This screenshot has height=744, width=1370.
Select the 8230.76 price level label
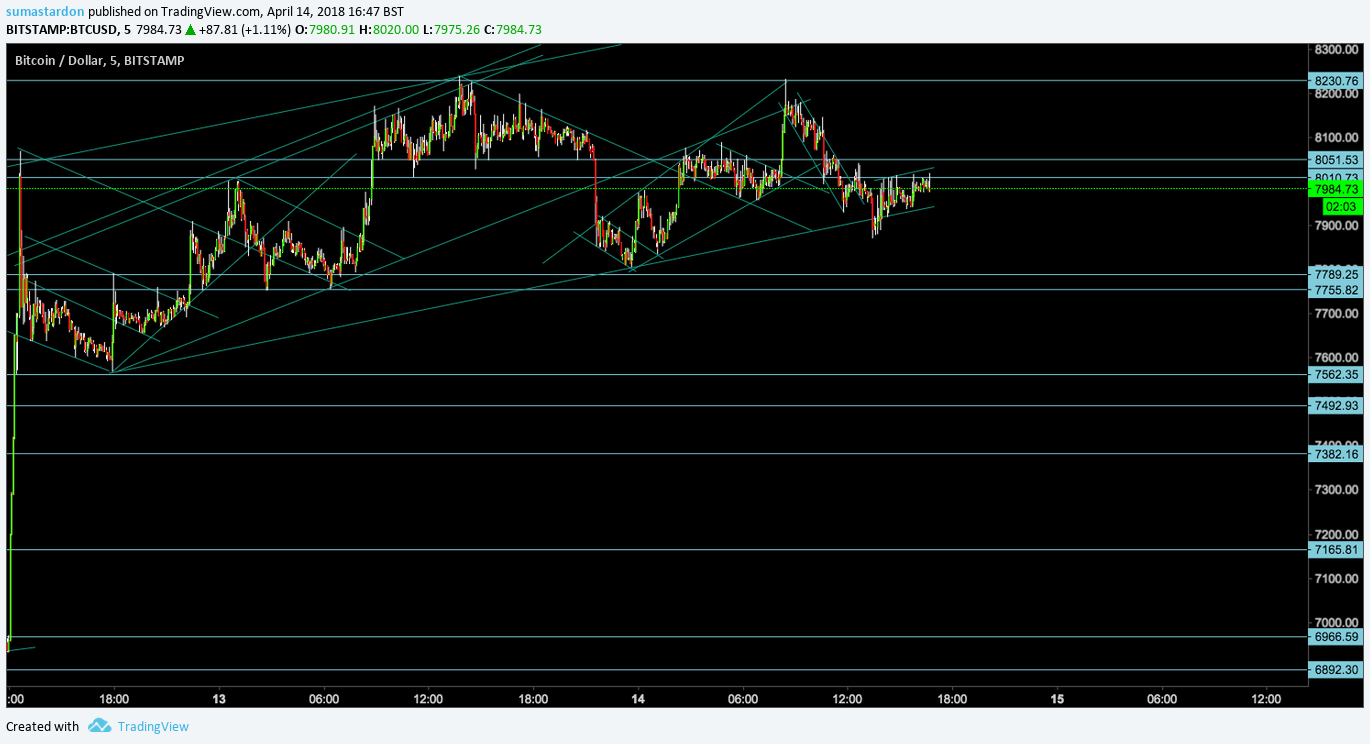pos(1337,81)
